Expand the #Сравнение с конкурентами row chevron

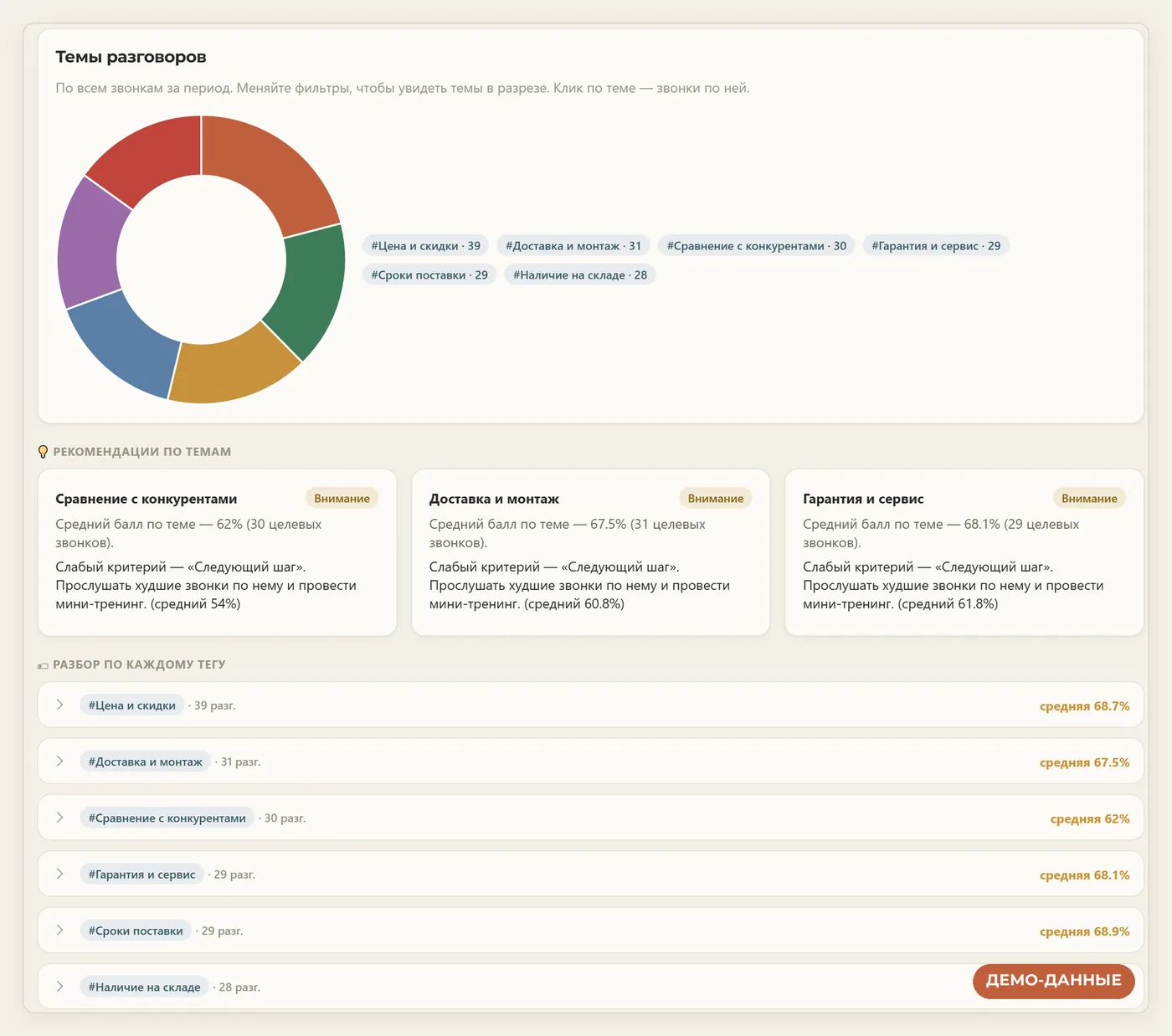pos(59,818)
